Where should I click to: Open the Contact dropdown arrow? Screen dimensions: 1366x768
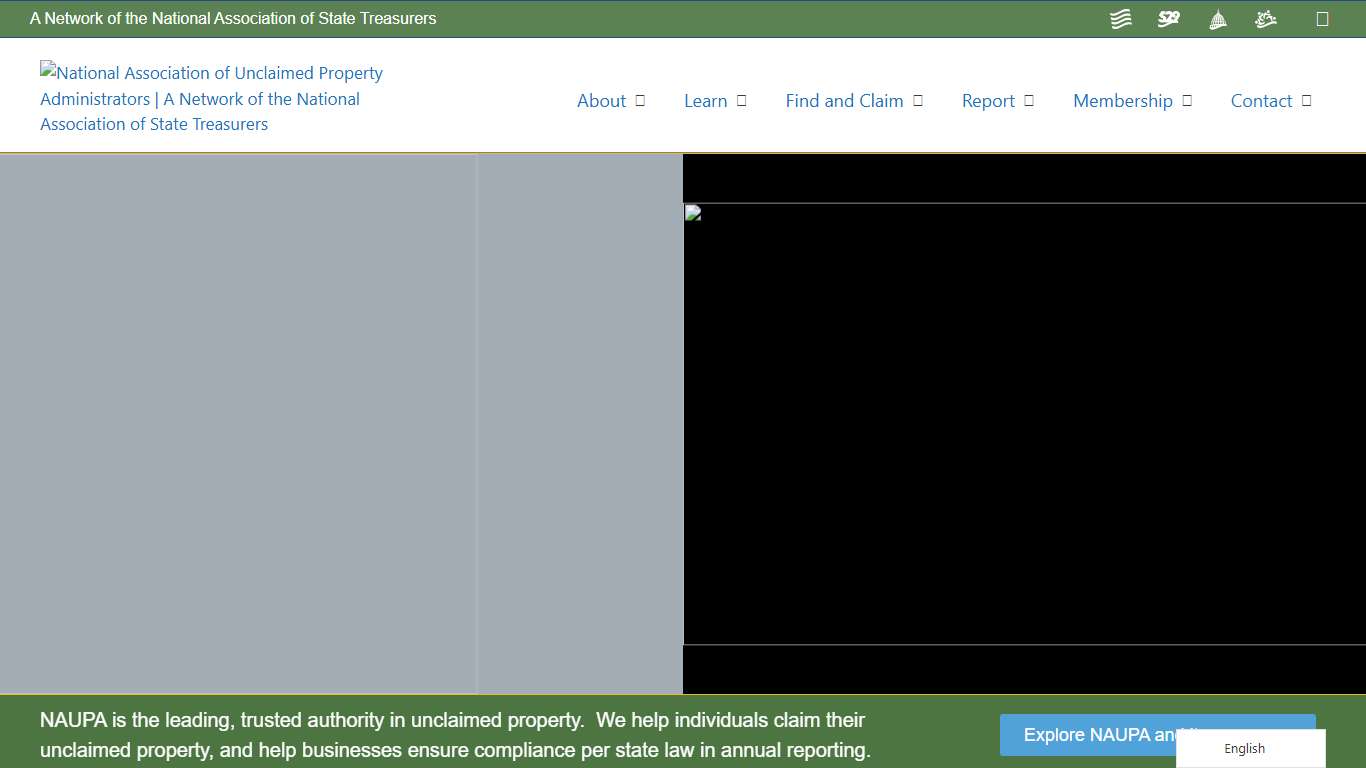tap(1306, 100)
